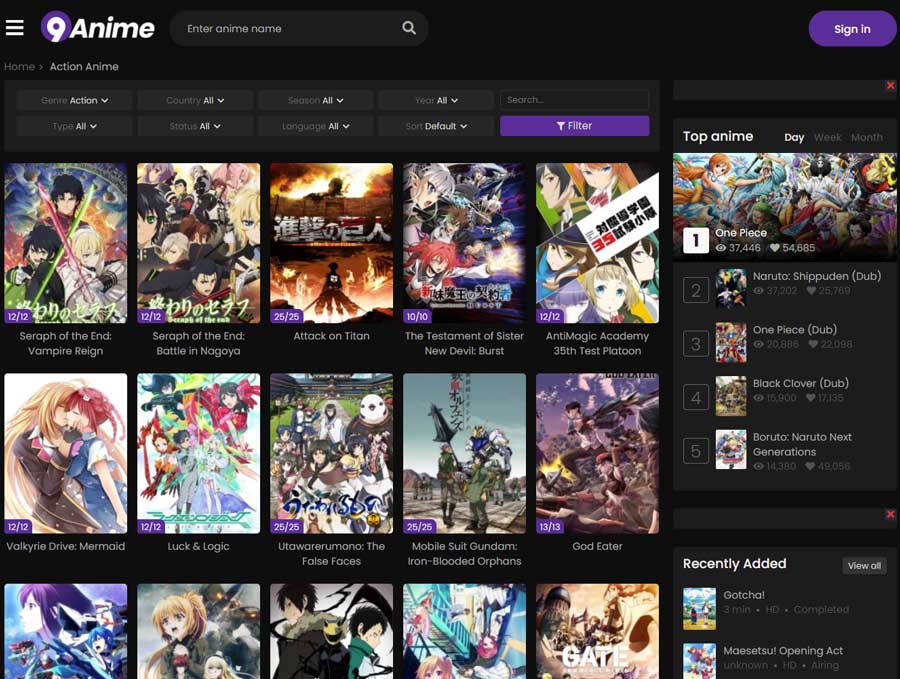Click rank 2 badge for Naruto Shippuden

coord(696,290)
